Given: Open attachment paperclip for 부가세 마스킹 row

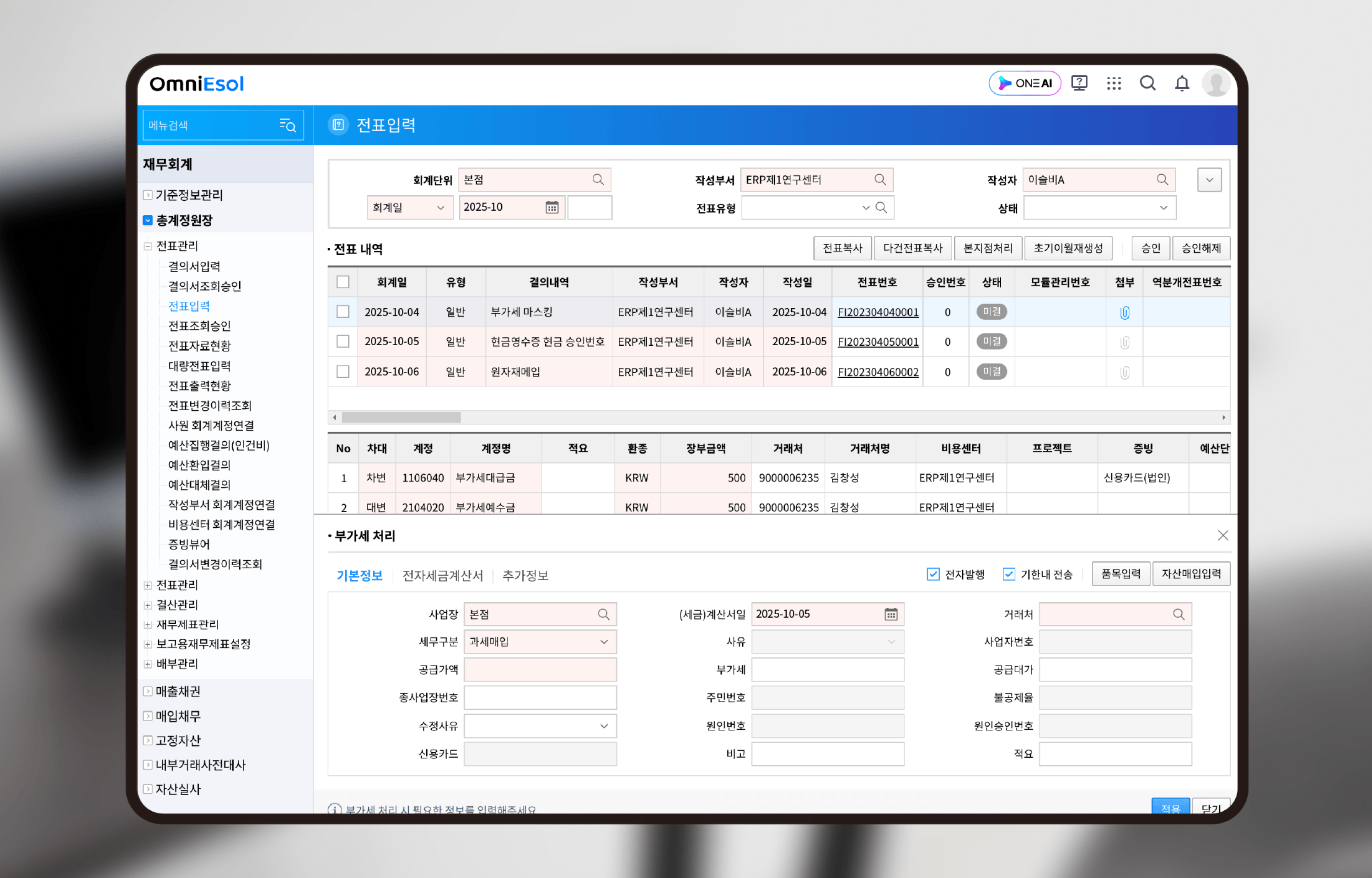Looking at the screenshot, I should click(1124, 312).
